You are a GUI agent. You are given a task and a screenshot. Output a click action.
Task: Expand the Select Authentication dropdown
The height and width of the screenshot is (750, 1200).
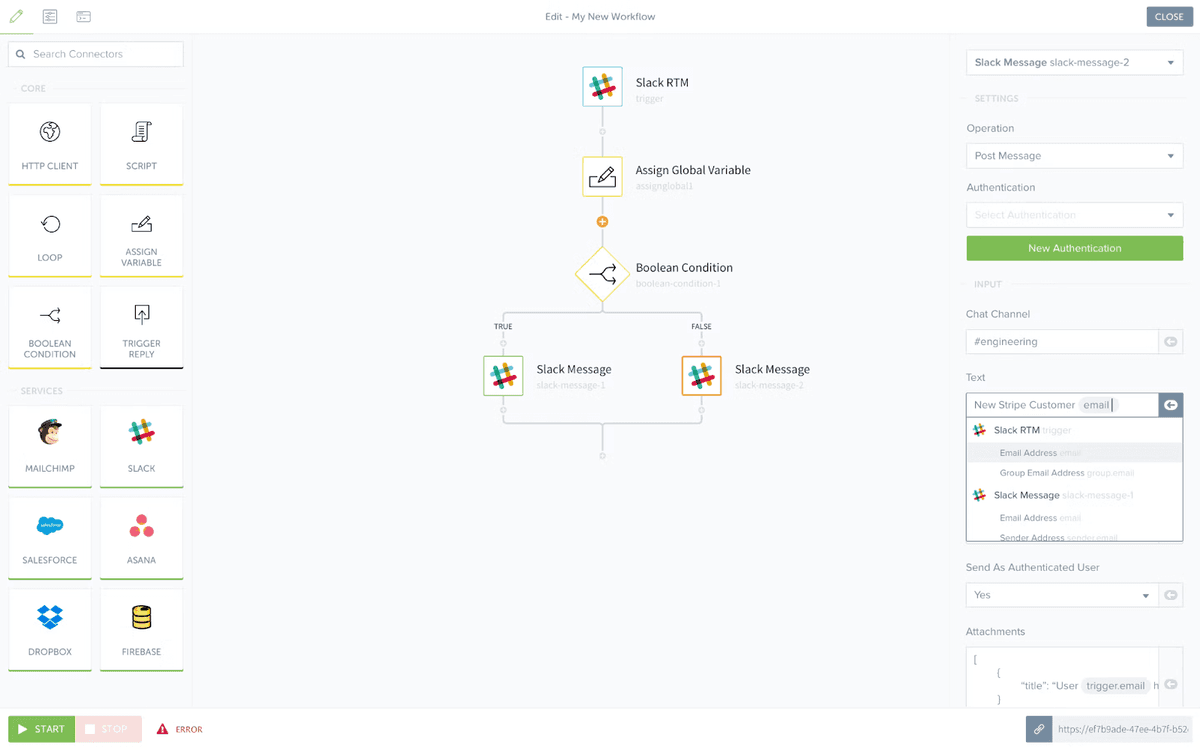click(x=1074, y=215)
